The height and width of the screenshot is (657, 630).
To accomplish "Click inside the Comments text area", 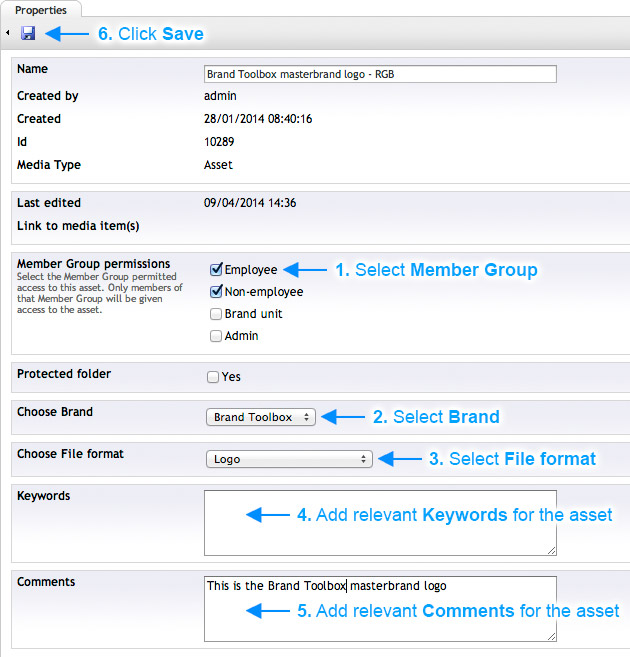I will point(380,608).
